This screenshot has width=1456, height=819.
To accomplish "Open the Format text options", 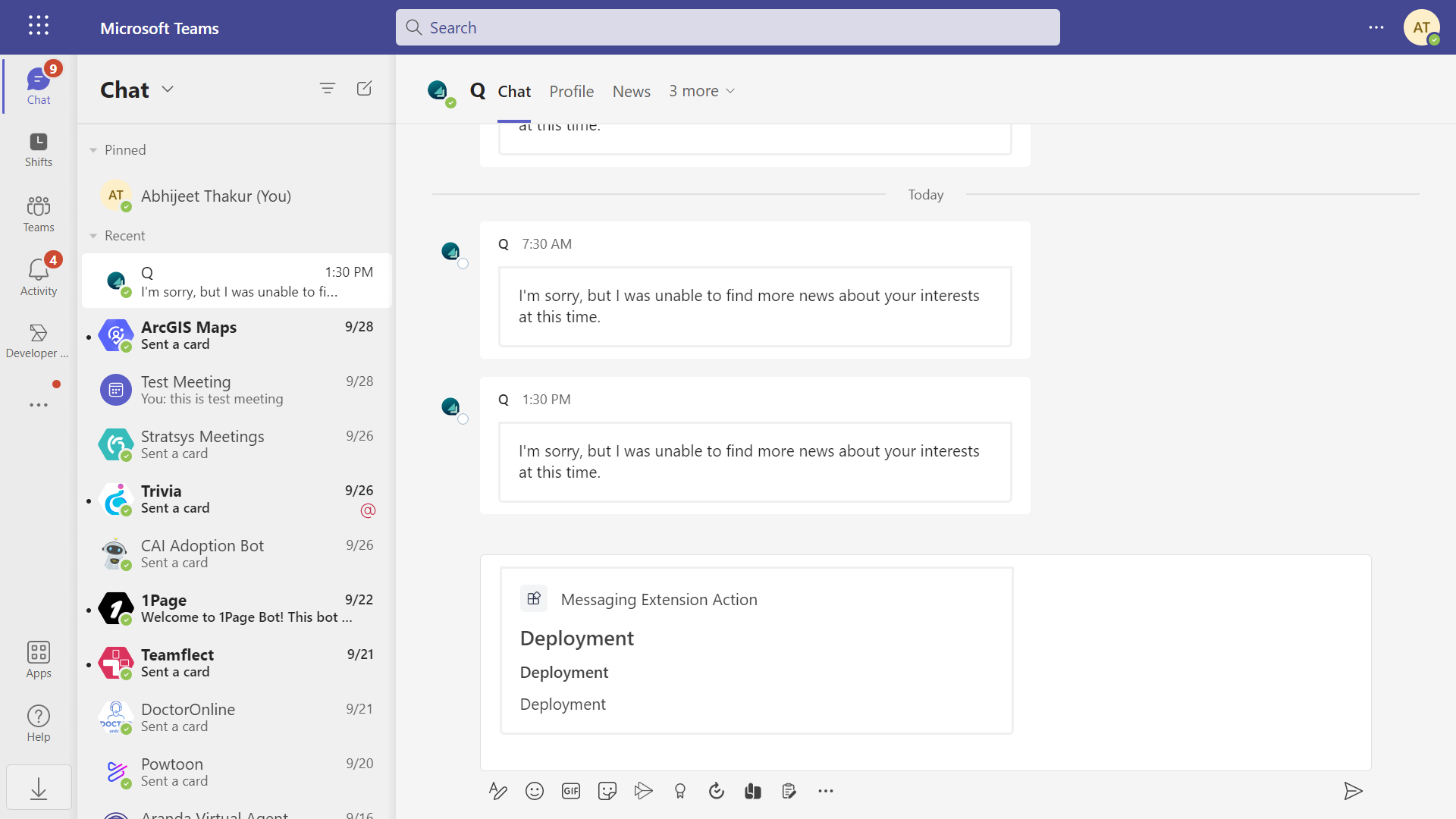I will 498,791.
